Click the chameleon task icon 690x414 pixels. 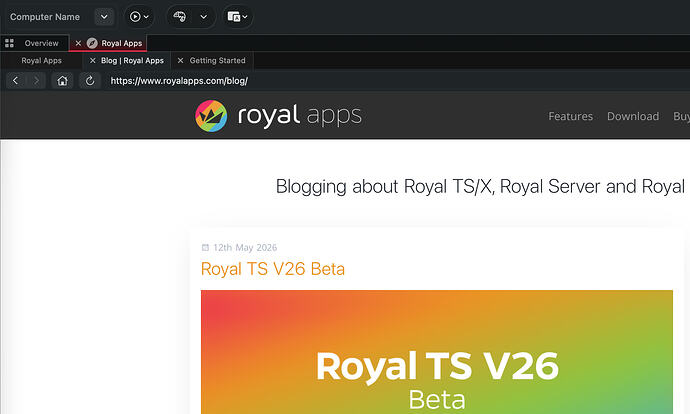180,17
